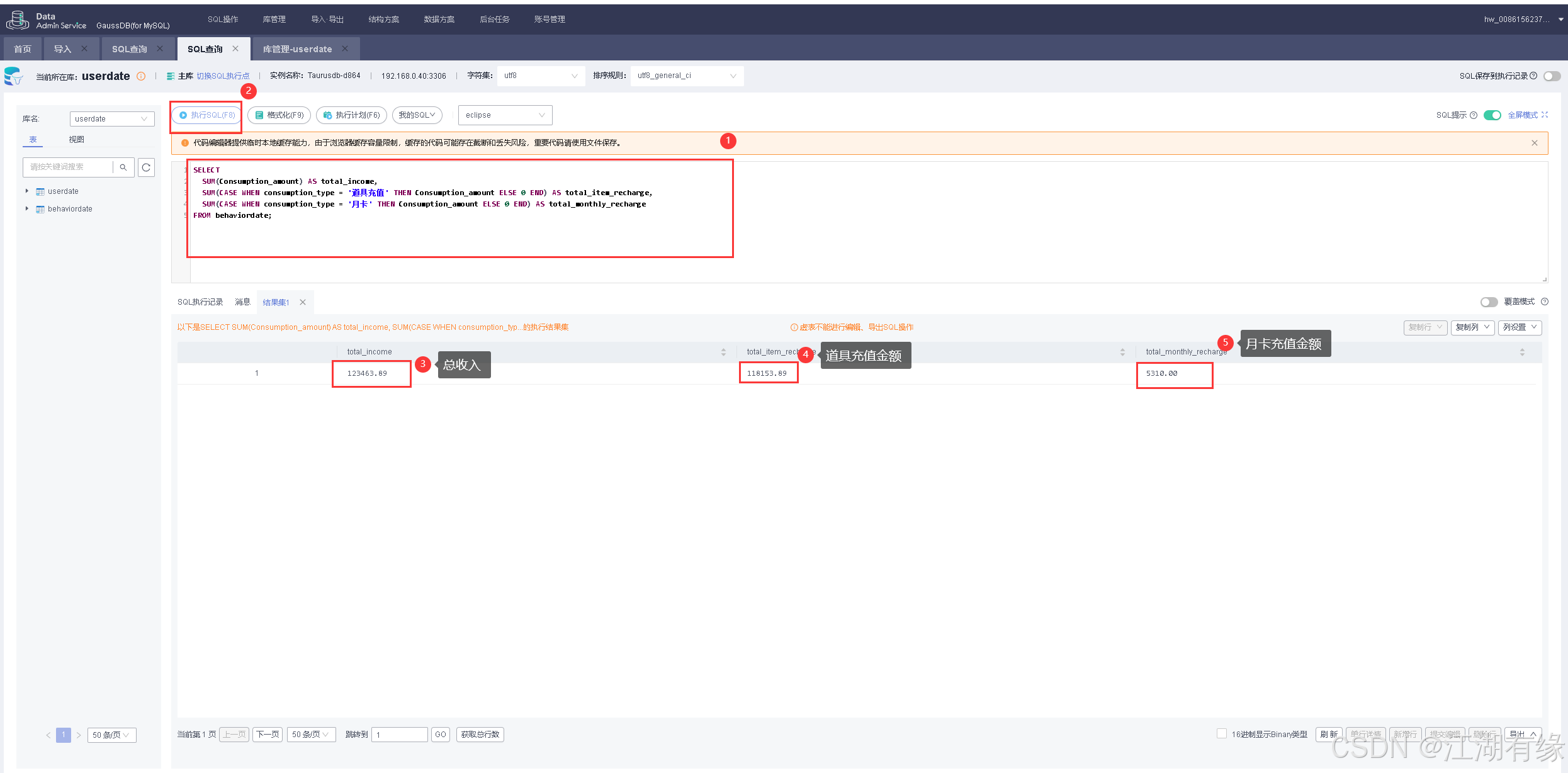Switch to the 库管理-userdate tab
Image resolution: width=1568 pixels, height=773 pixels.
[297, 49]
